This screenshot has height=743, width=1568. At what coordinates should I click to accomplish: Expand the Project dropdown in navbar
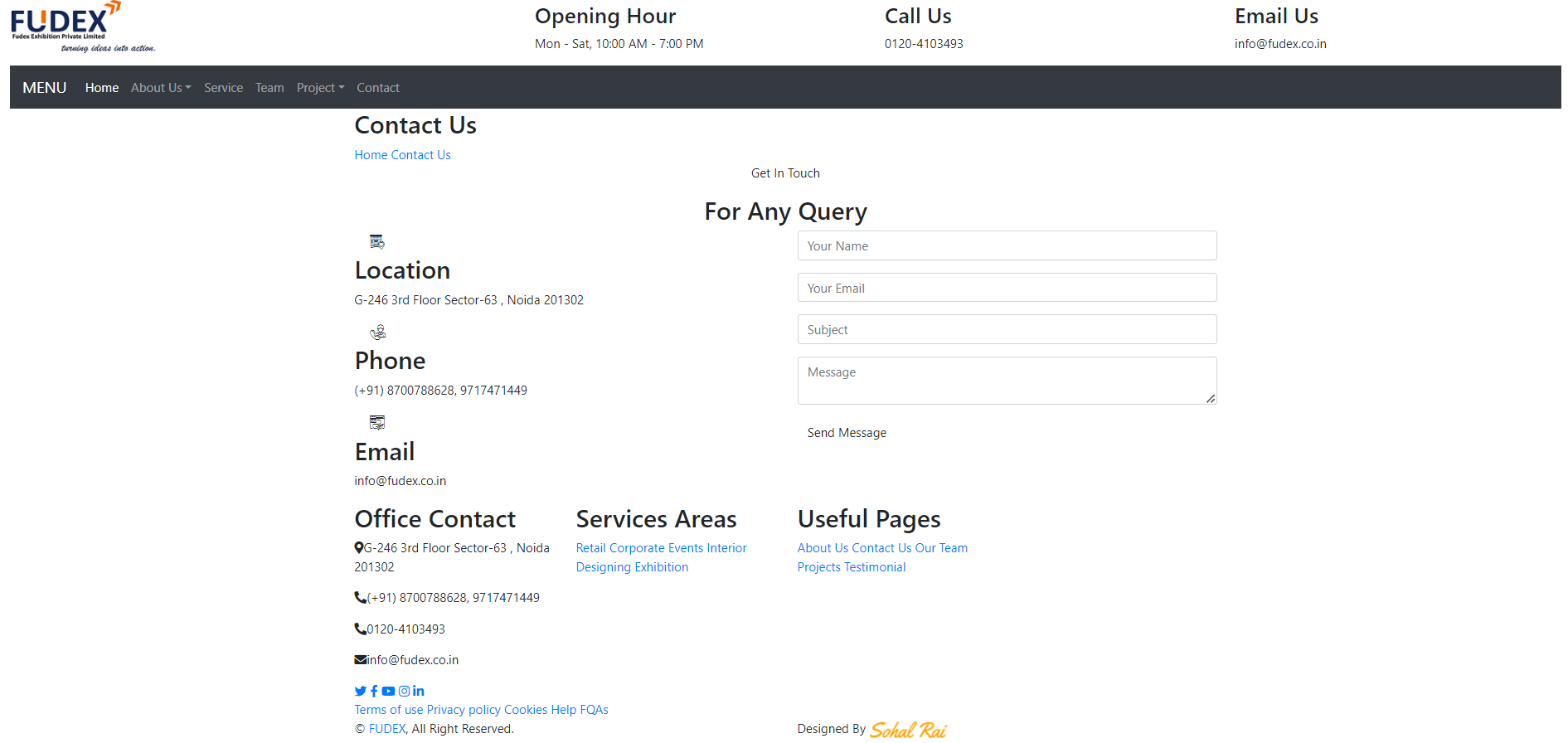tap(320, 88)
